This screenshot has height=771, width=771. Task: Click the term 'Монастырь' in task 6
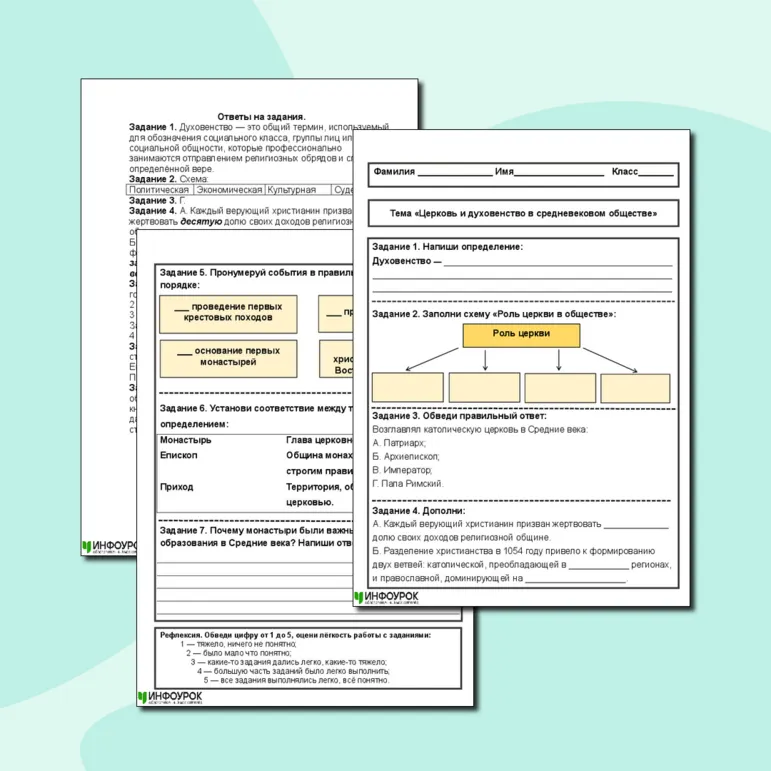coord(185,440)
